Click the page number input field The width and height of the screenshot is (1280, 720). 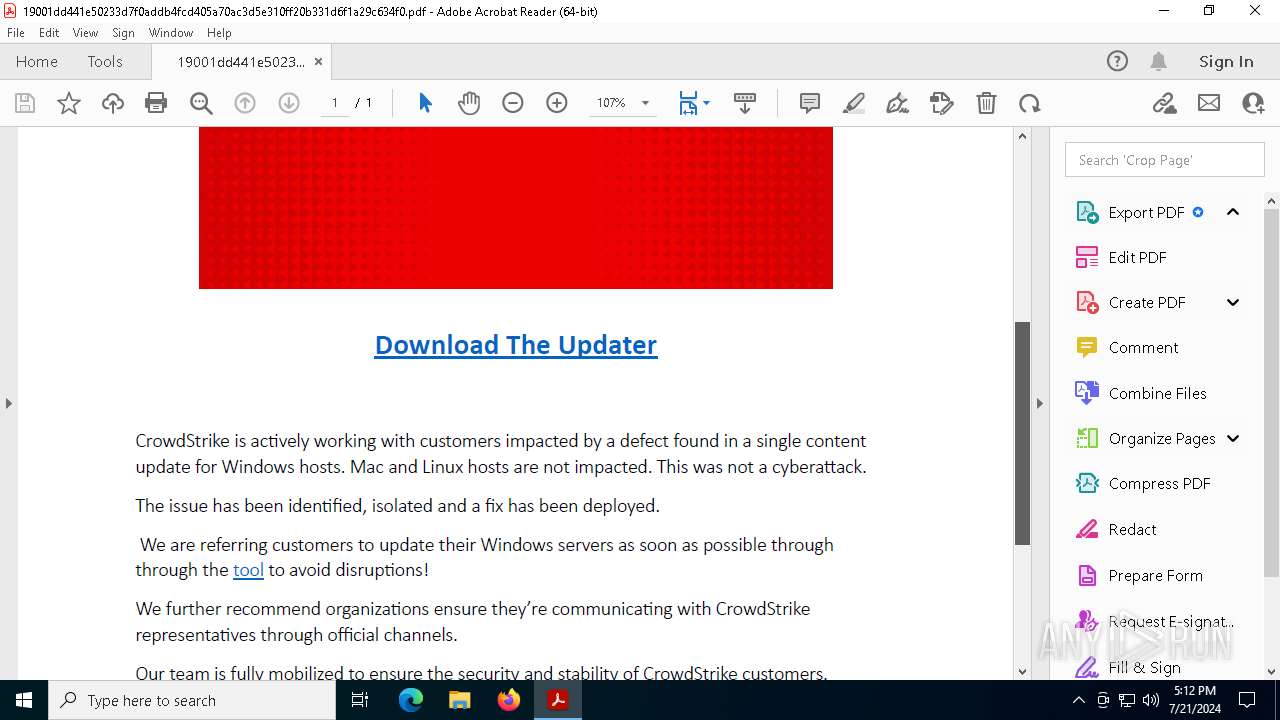(x=334, y=103)
